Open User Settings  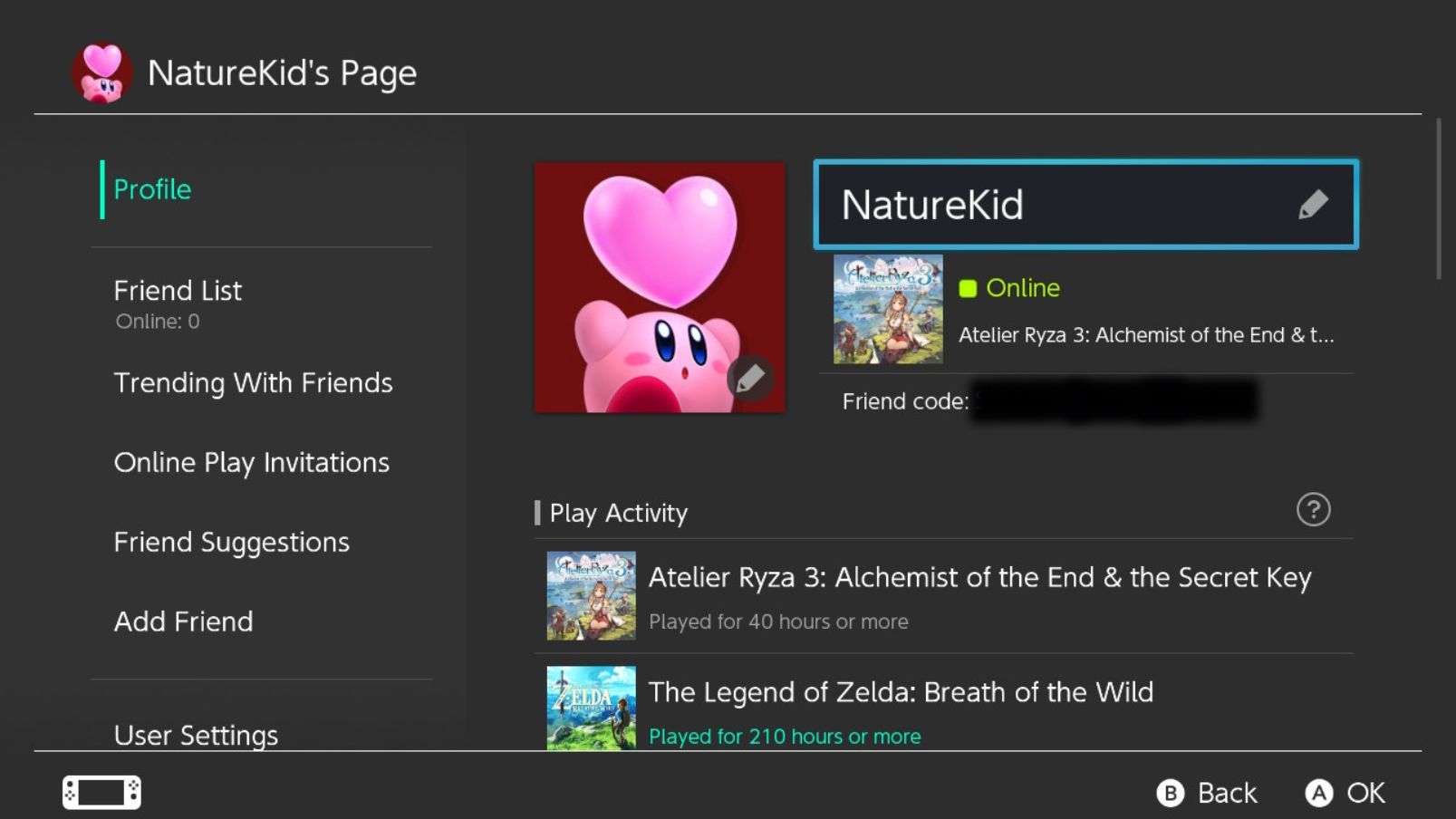(196, 735)
